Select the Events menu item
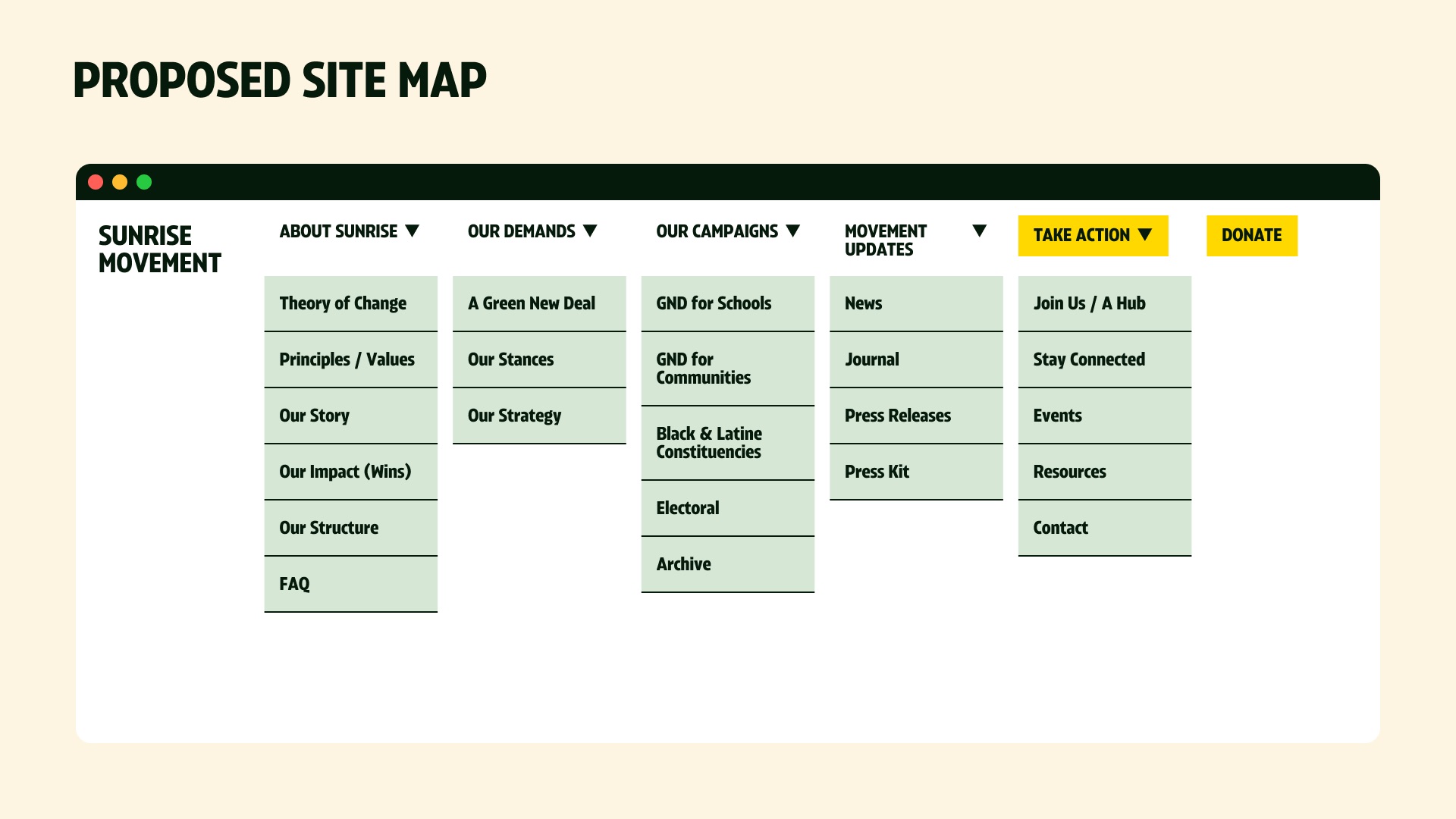Screen dimensions: 1456x819 point(1105,416)
